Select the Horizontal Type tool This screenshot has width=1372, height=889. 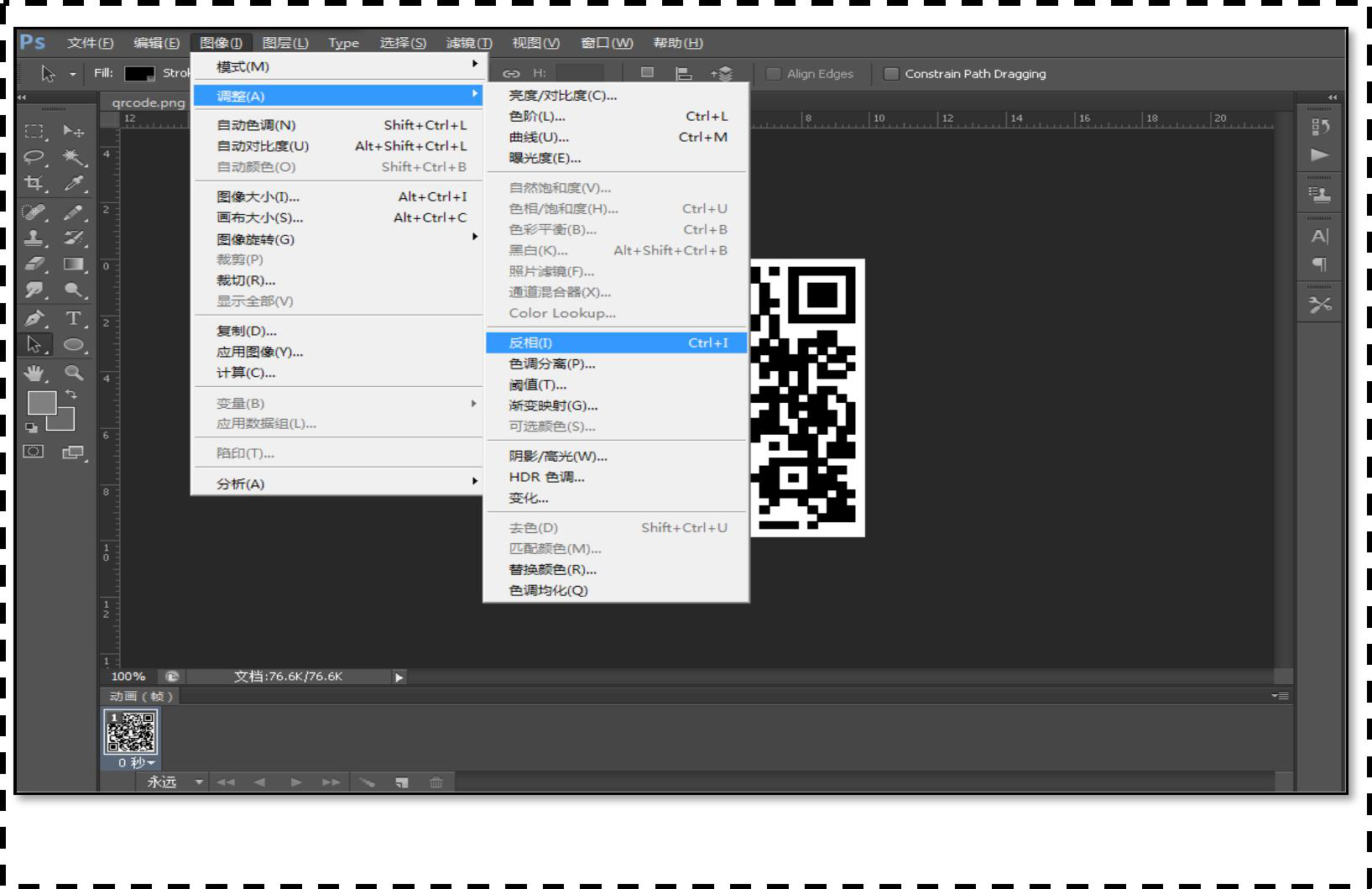point(73,318)
